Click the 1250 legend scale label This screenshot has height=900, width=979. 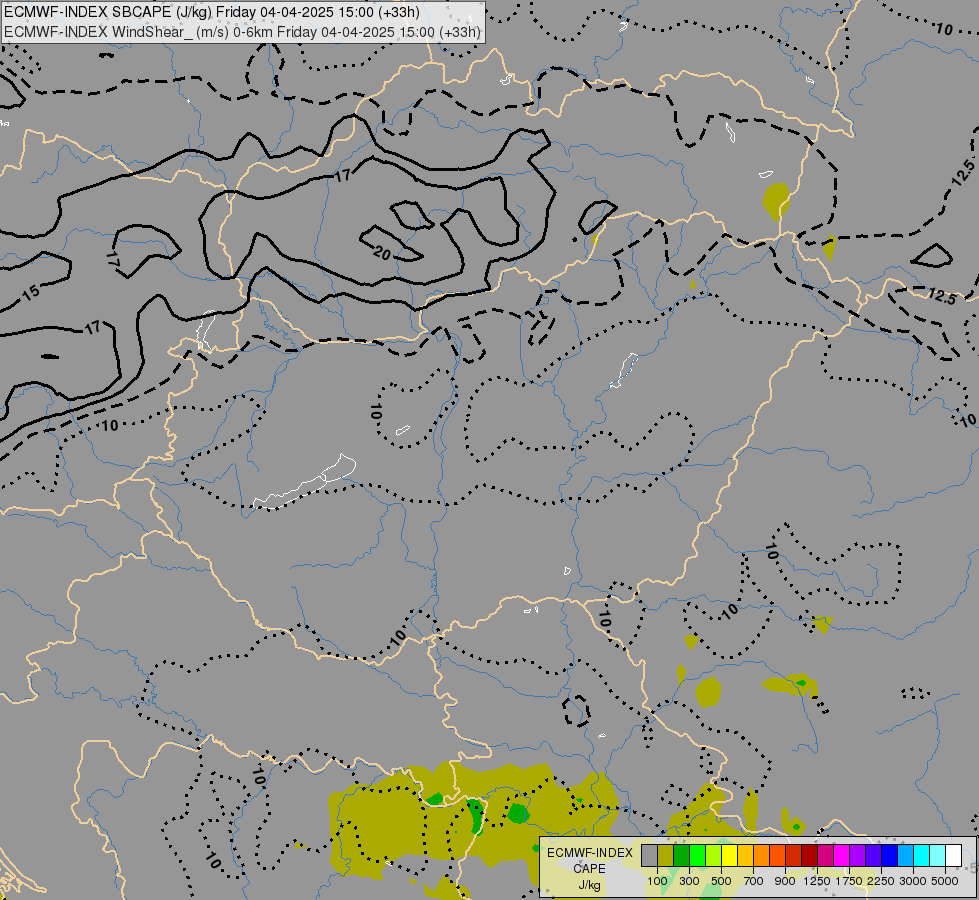point(817,881)
